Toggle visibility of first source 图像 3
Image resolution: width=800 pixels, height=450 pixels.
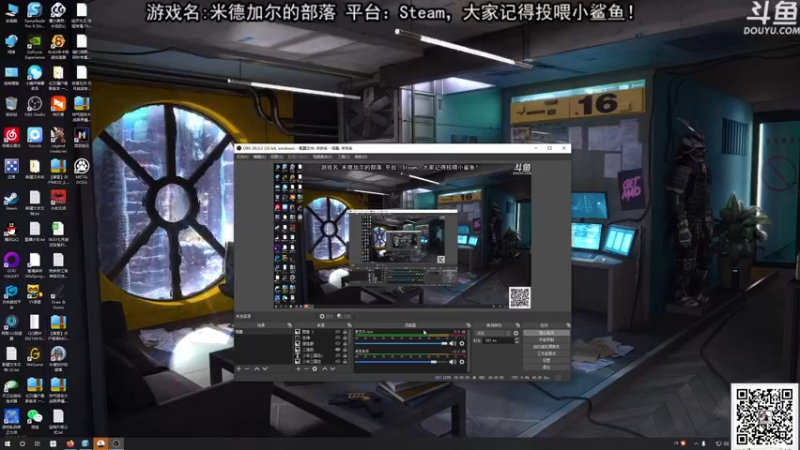pyautogui.click(x=338, y=332)
